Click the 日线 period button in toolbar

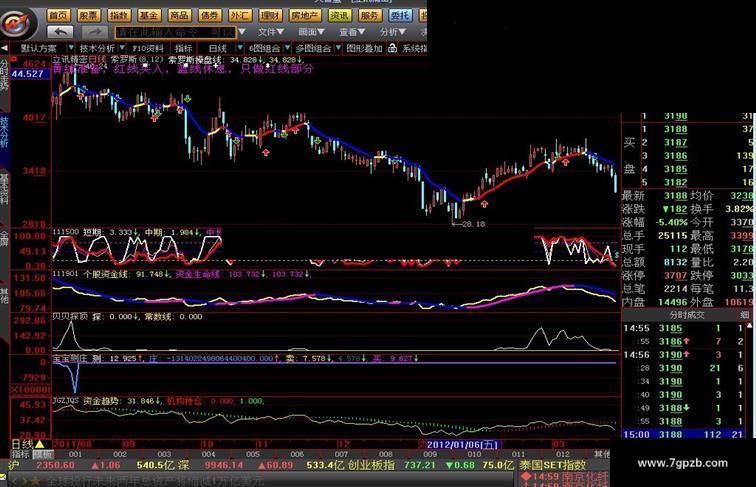click(x=218, y=48)
